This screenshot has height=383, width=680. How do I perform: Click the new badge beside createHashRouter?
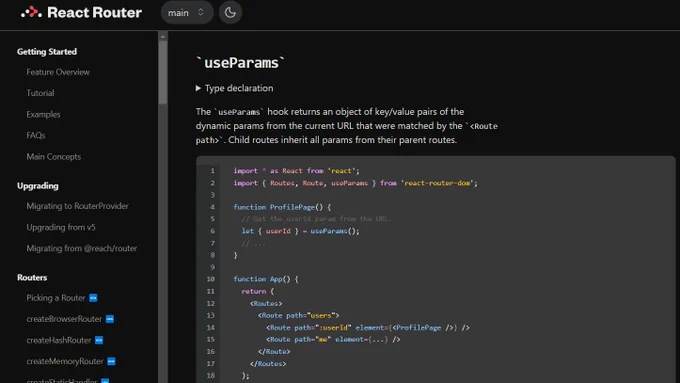99,340
